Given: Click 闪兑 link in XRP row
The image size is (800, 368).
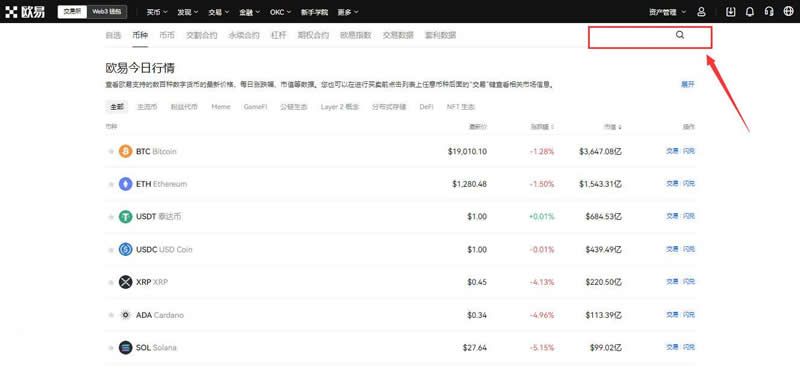Looking at the screenshot, I should point(689,282).
